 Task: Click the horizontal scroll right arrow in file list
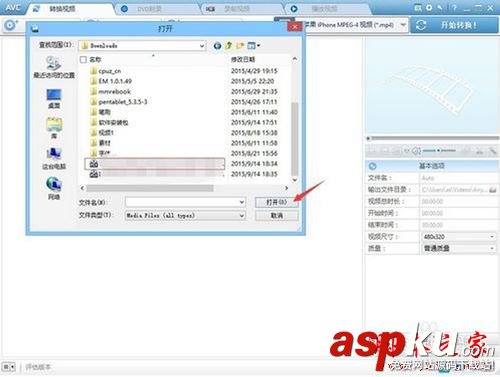(286, 188)
